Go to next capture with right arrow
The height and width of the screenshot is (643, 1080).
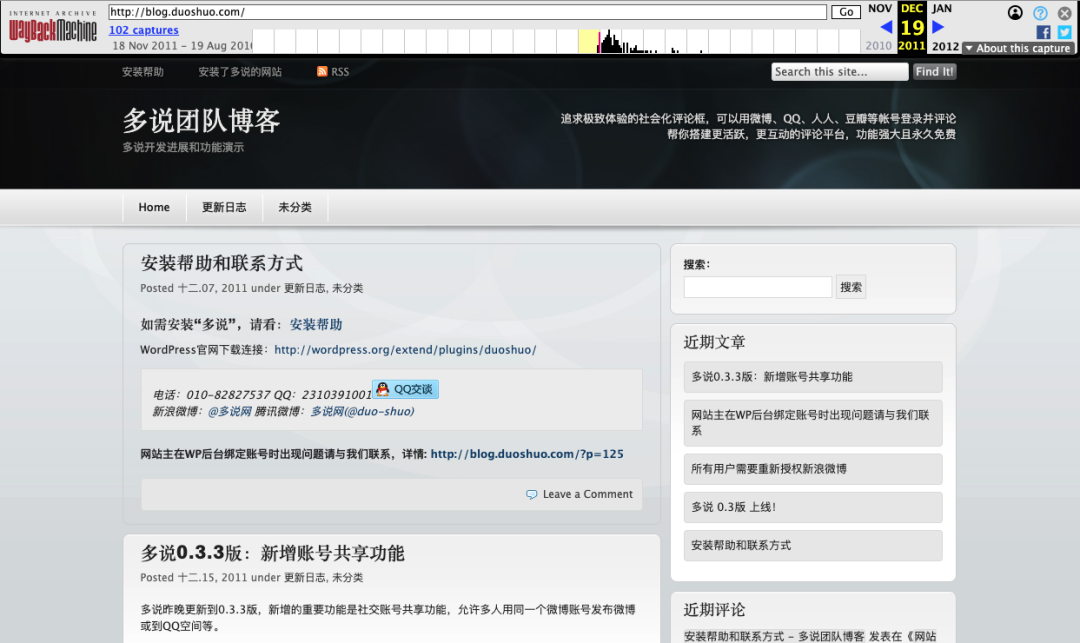coord(938,27)
